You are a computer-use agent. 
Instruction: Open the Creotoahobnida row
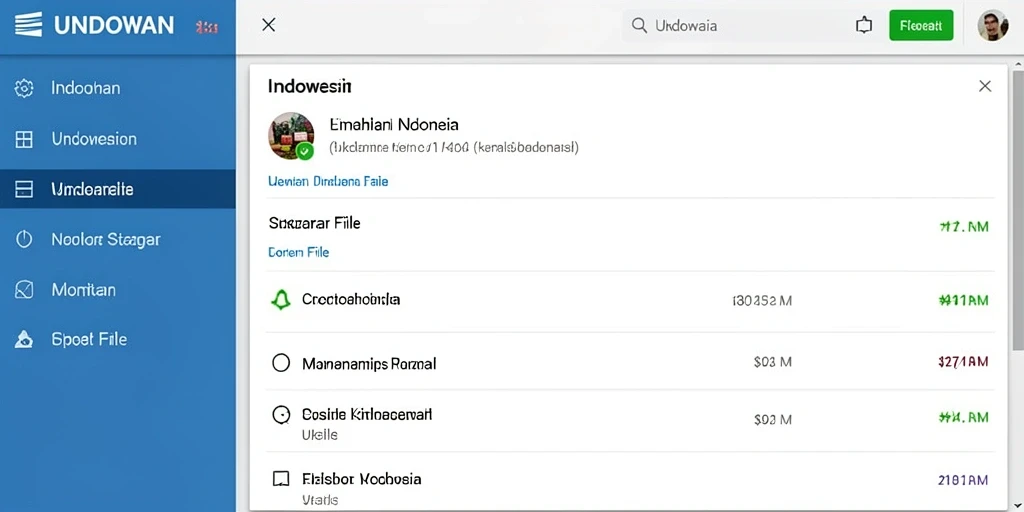pyautogui.click(x=630, y=300)
